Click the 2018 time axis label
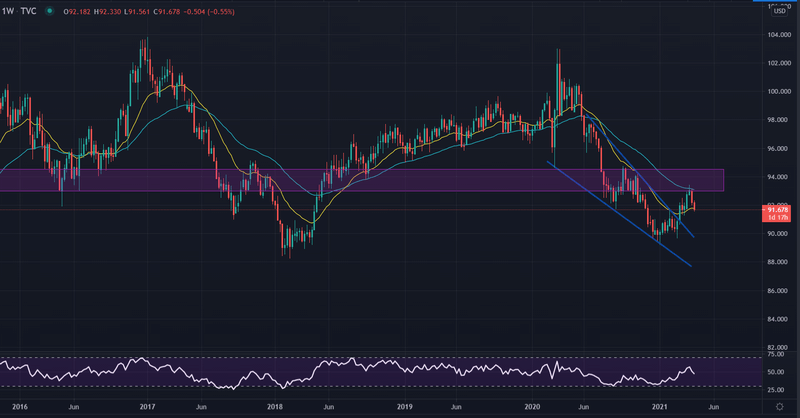Viewport: 800px width, 418px height. 275,407
